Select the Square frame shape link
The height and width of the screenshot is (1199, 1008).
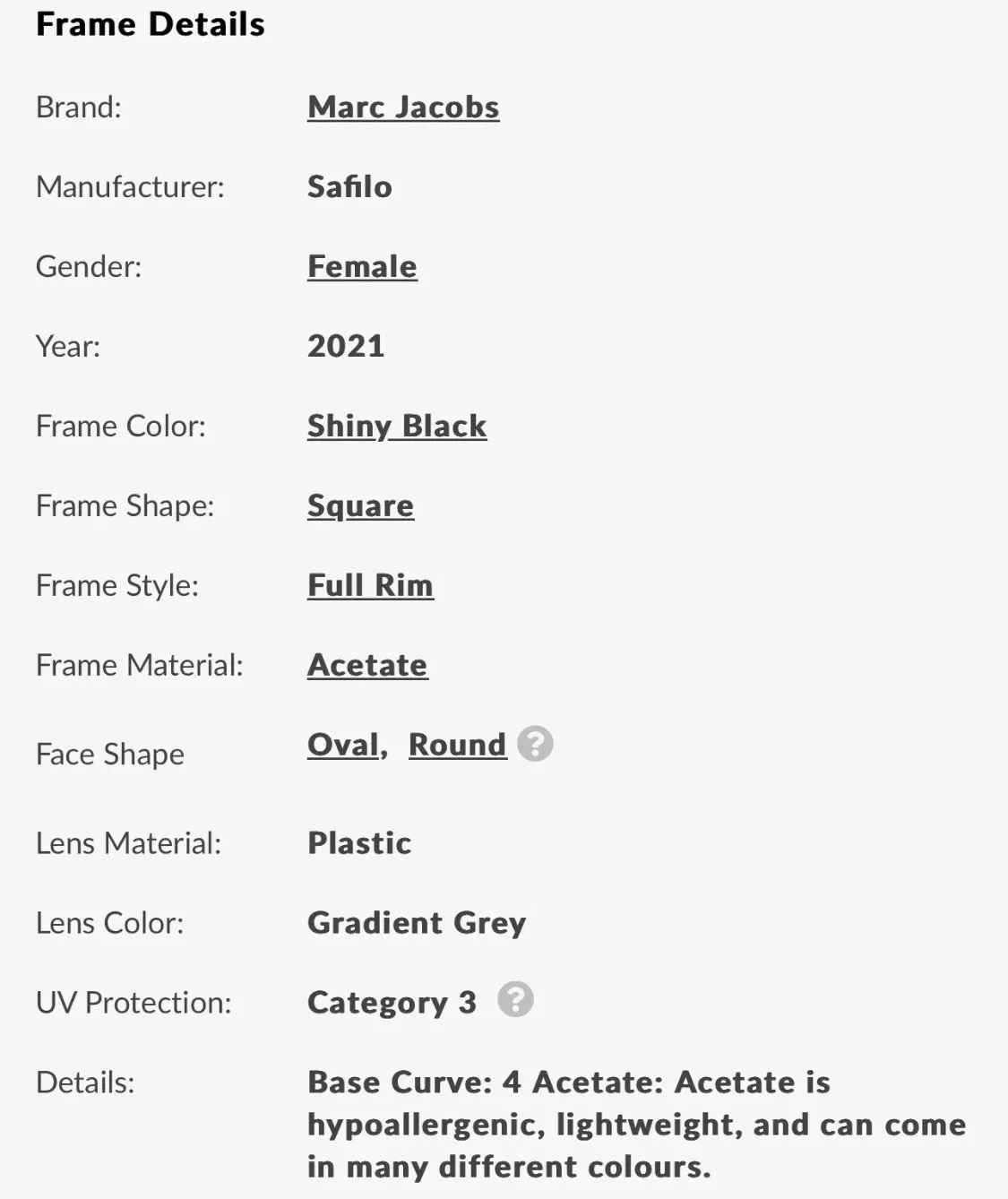tap(360, 506)
